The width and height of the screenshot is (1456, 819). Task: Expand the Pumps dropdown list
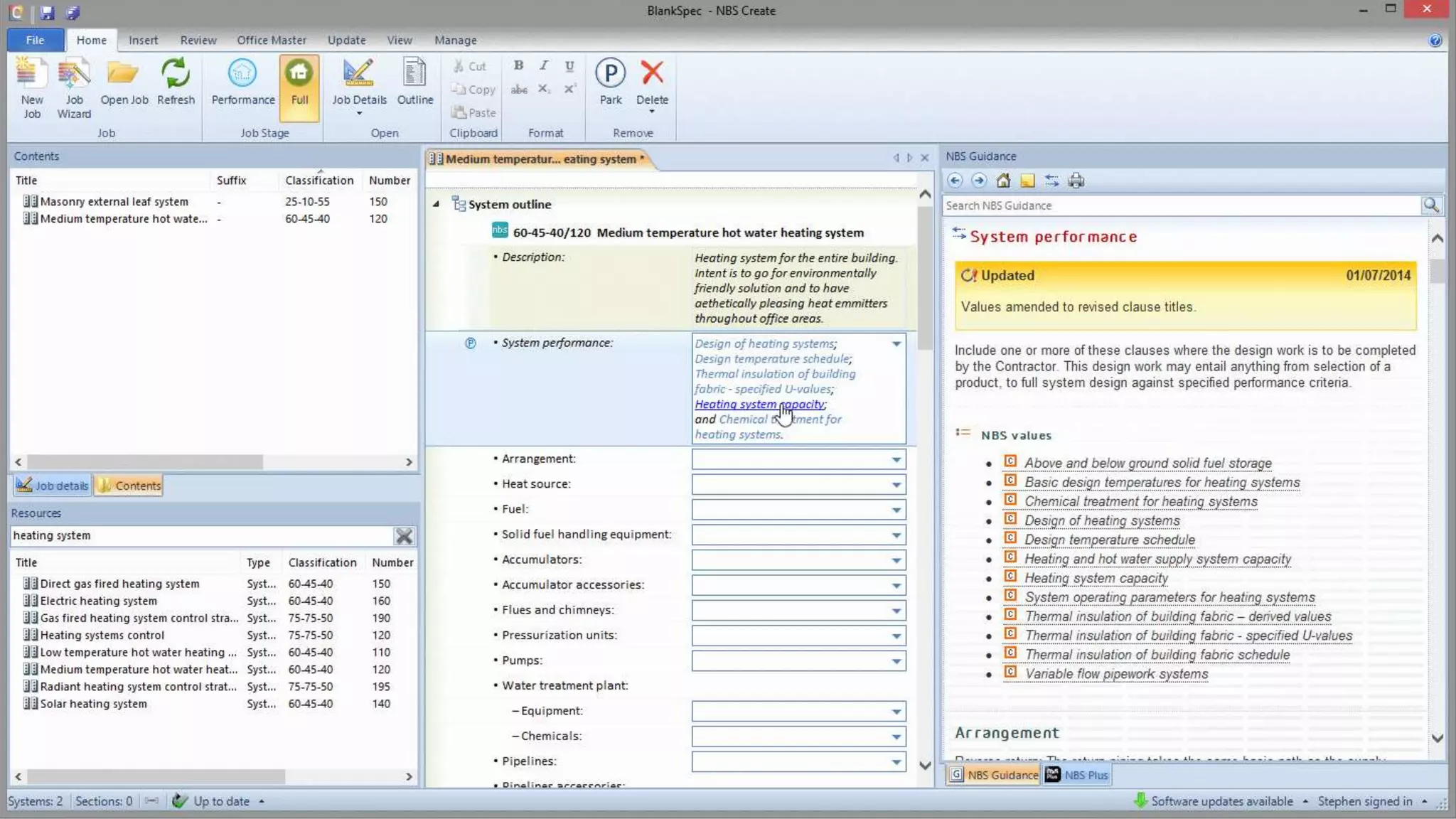[x=896, y=661]
